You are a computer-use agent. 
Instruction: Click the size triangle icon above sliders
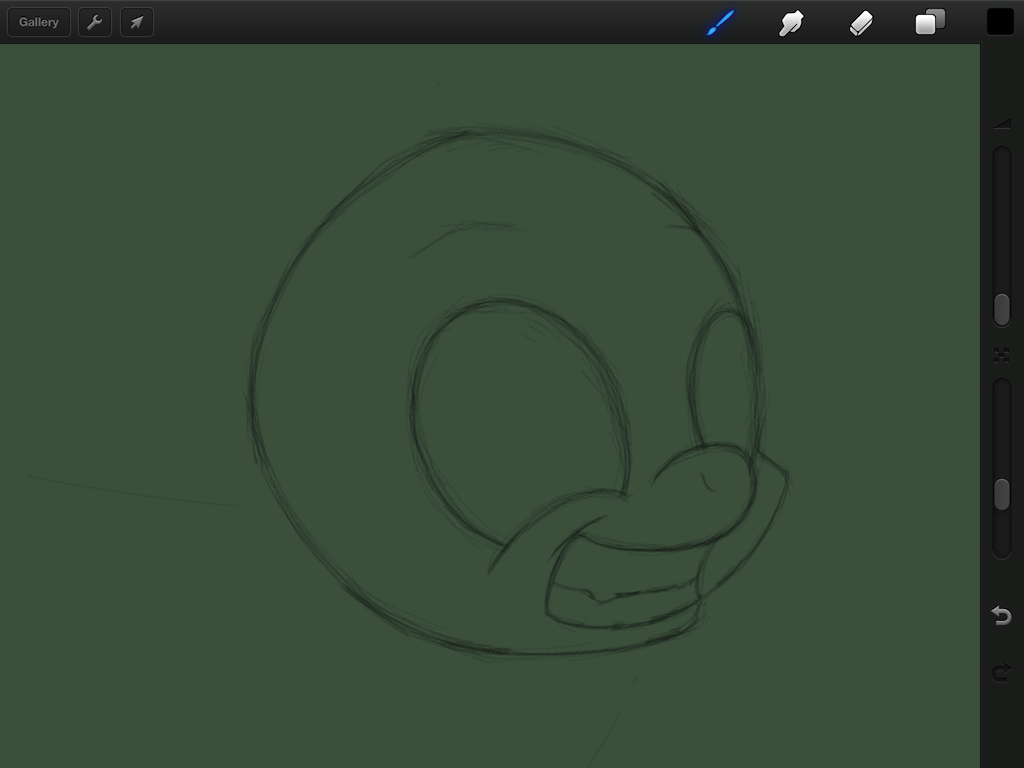1002,124
